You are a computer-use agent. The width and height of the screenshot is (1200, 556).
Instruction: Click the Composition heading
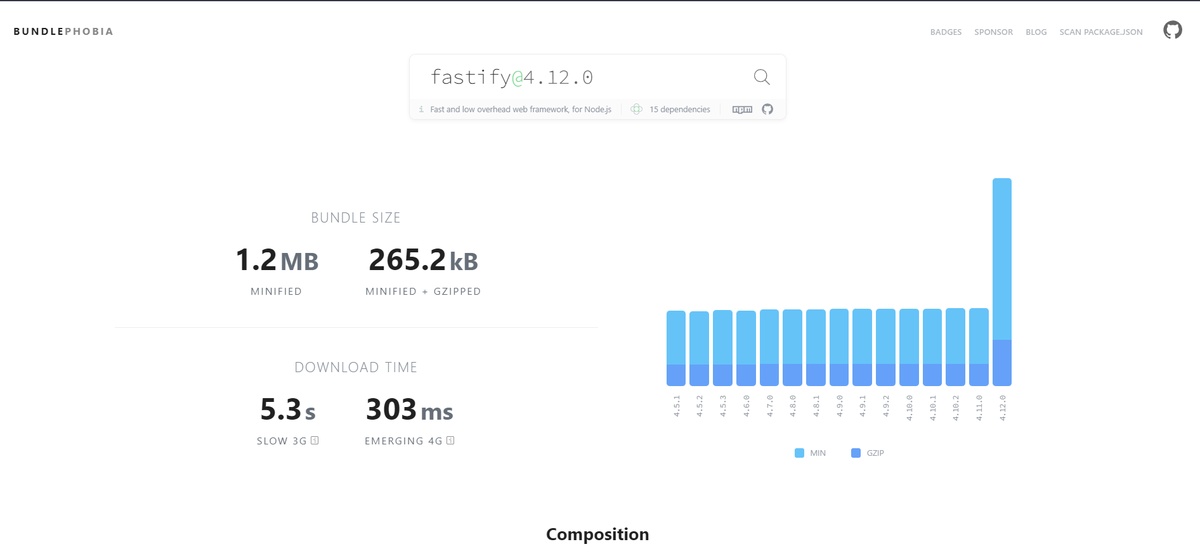pos(597,535)
